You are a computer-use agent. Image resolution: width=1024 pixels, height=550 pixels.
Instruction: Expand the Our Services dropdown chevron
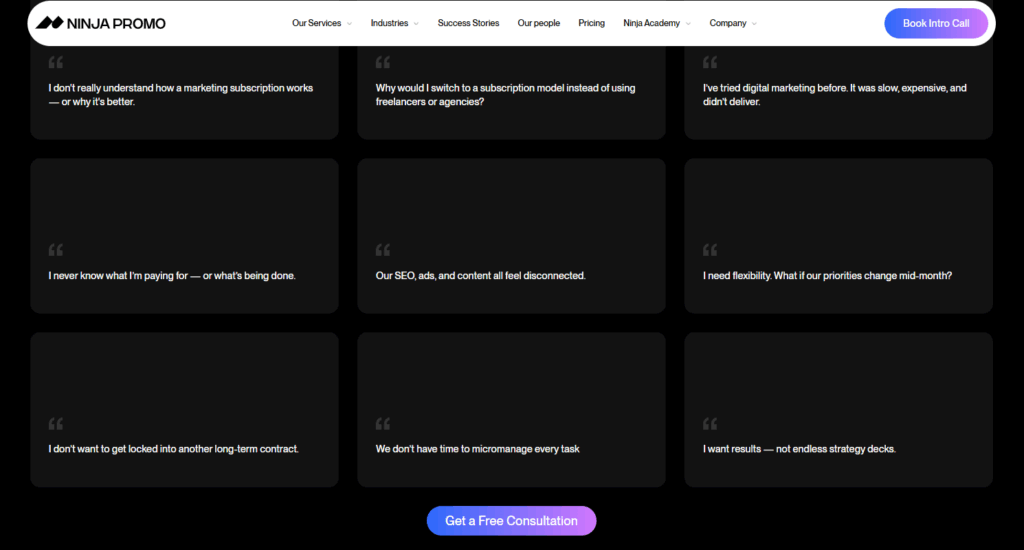pos(349,24)
